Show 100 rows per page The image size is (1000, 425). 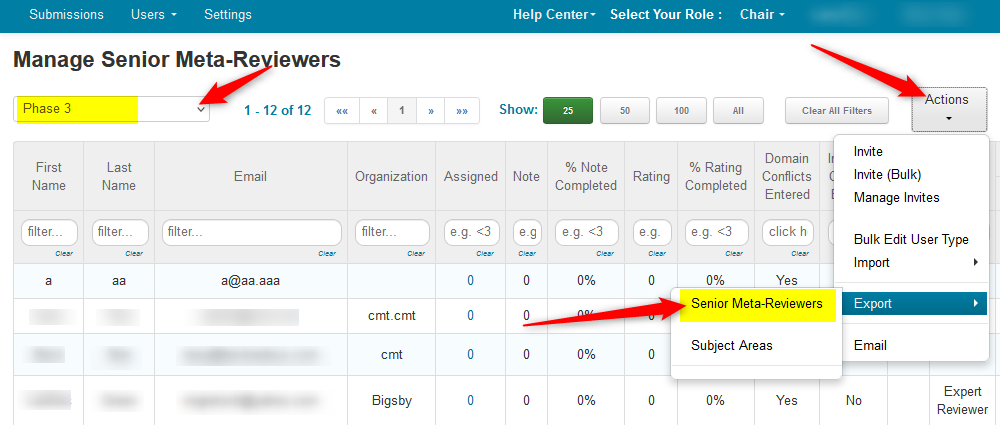(682, 111)
